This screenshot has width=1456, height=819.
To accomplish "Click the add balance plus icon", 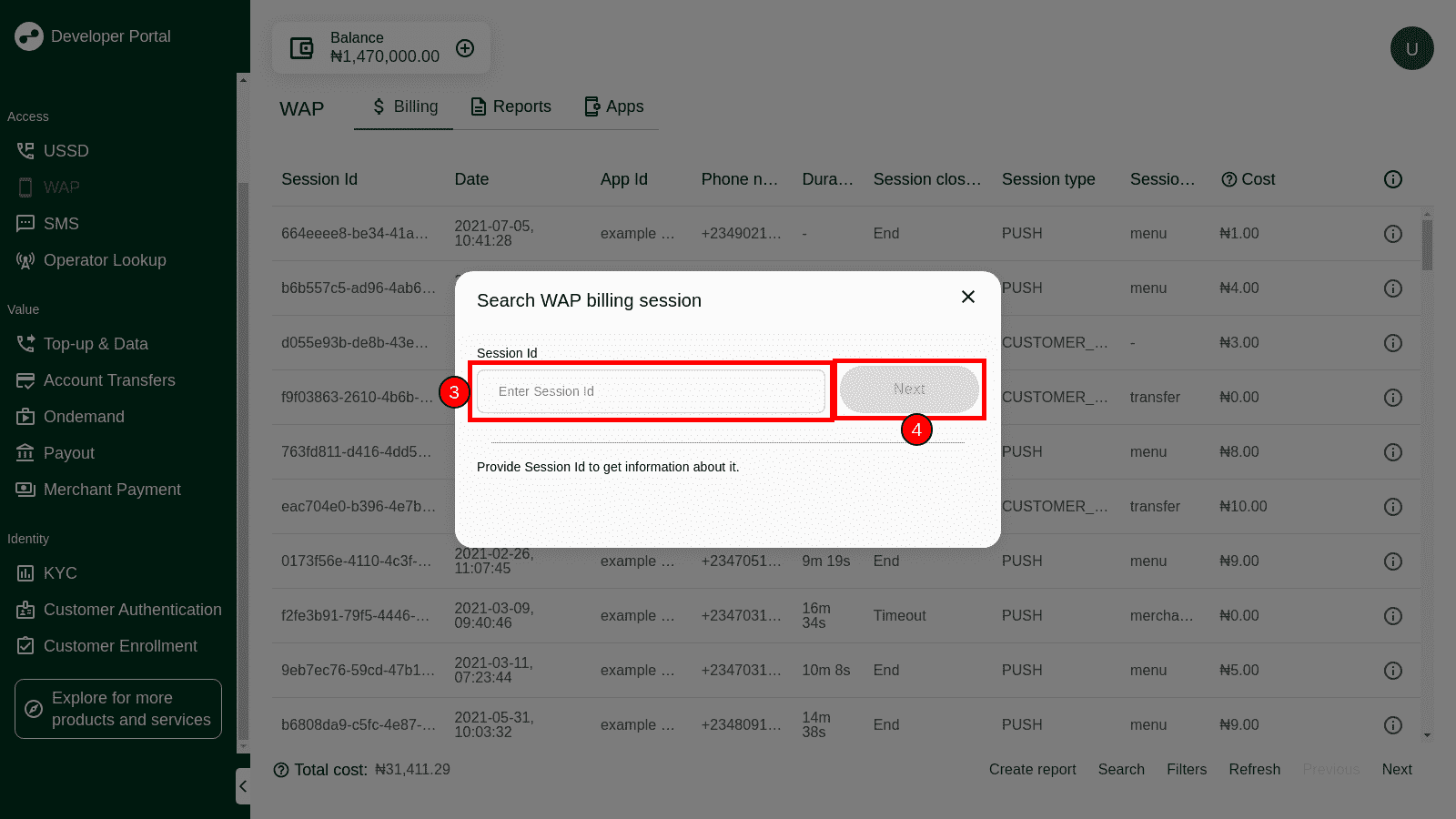I will [465, 48].
